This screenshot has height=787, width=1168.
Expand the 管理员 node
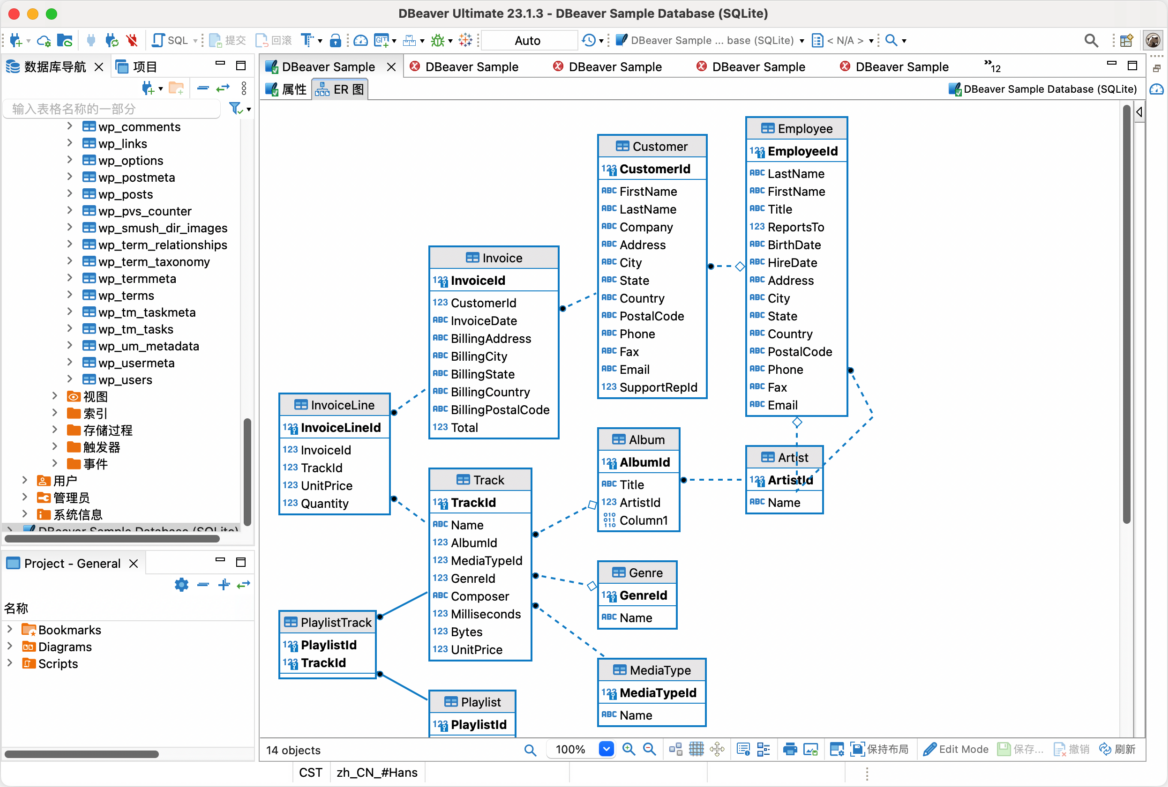(25, 498)
